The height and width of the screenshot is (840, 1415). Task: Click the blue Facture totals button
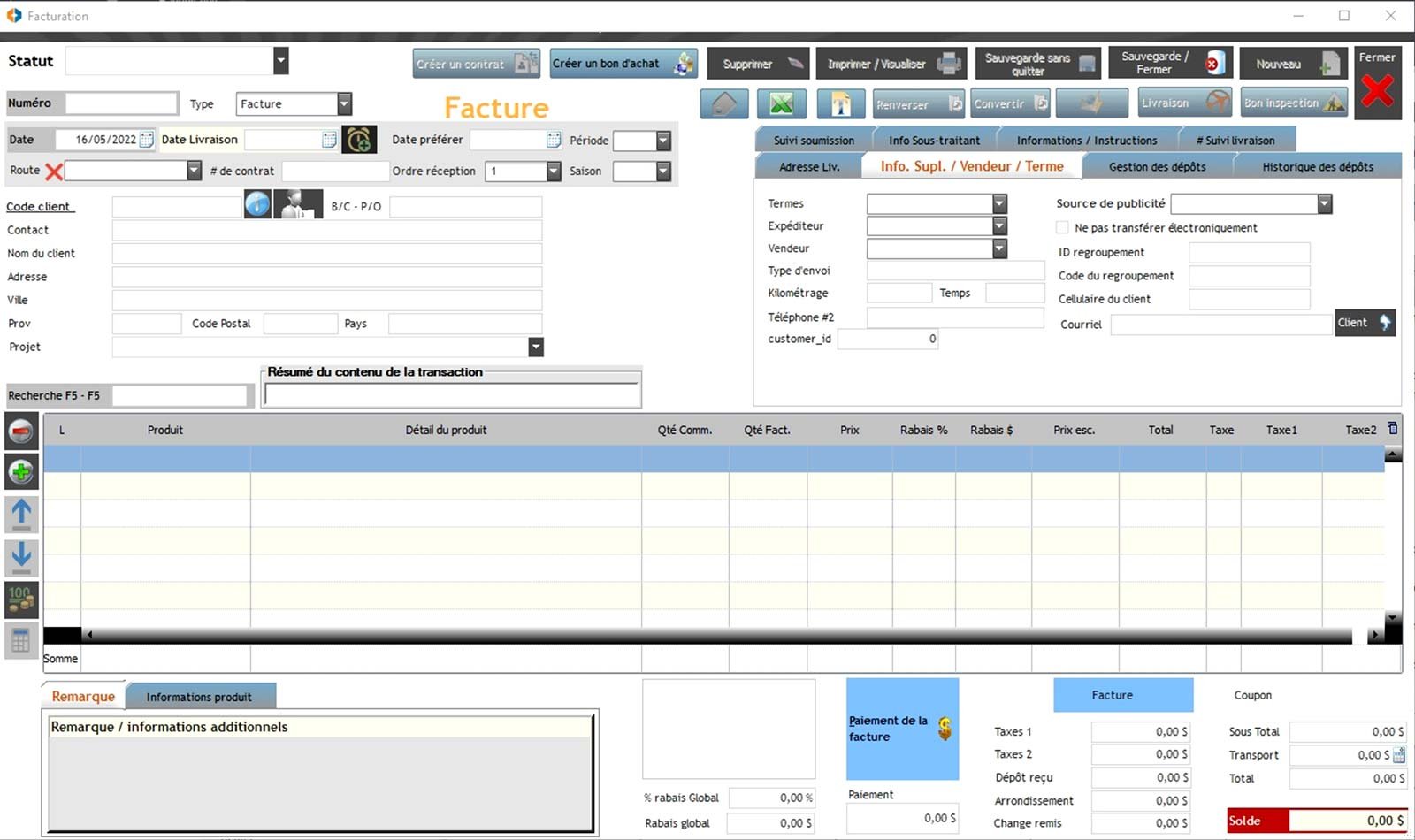[1123, 695]
